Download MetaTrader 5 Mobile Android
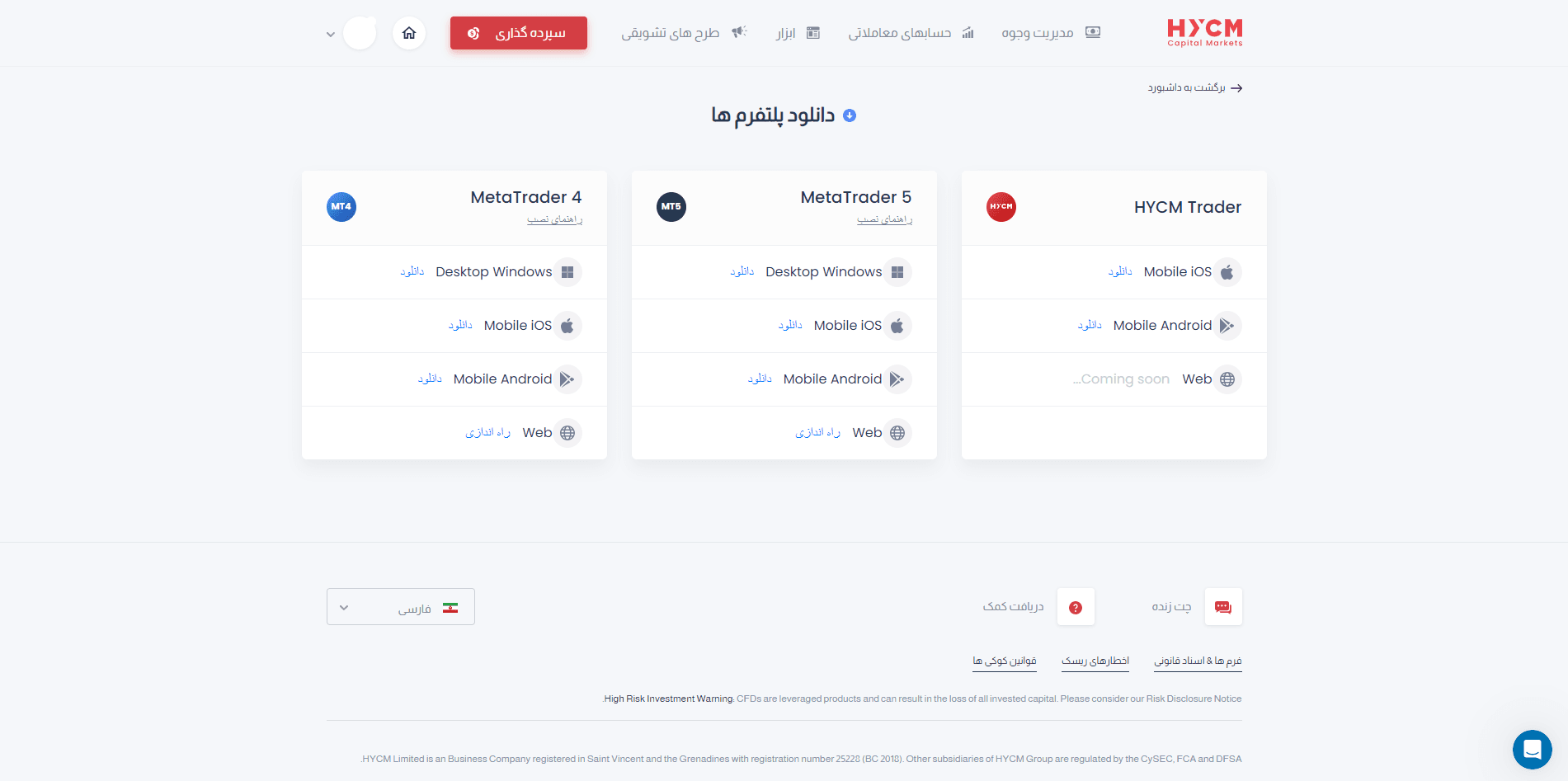Screen dimensions: 1568x781 [760, 379]
